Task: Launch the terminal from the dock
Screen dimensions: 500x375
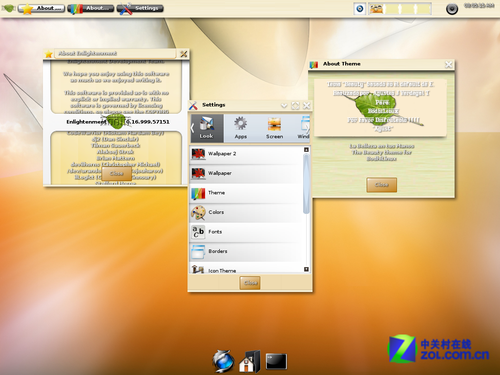Action: pyautogui.click(x=276, y=362)
